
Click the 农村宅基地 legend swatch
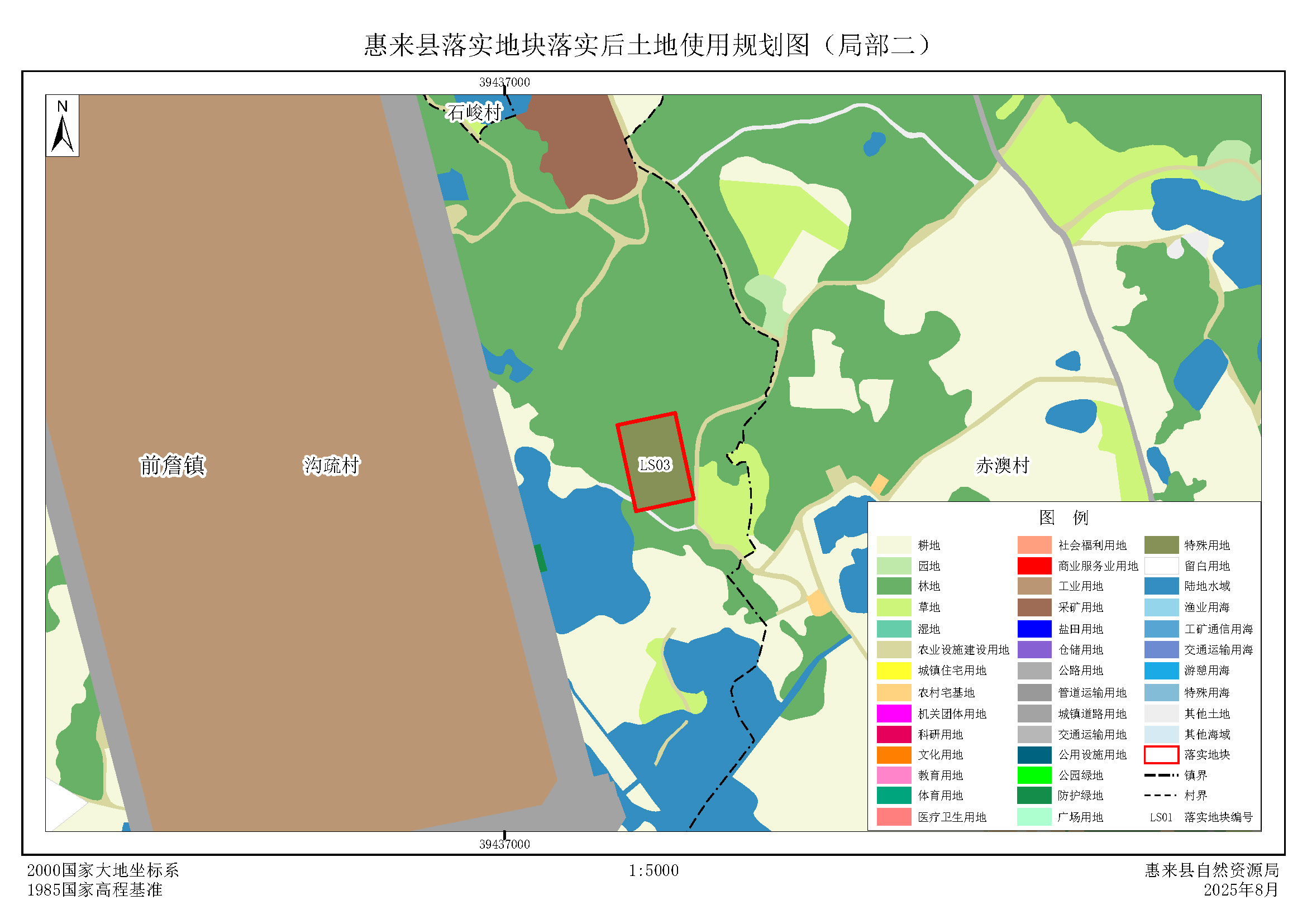tap(894, 692)
